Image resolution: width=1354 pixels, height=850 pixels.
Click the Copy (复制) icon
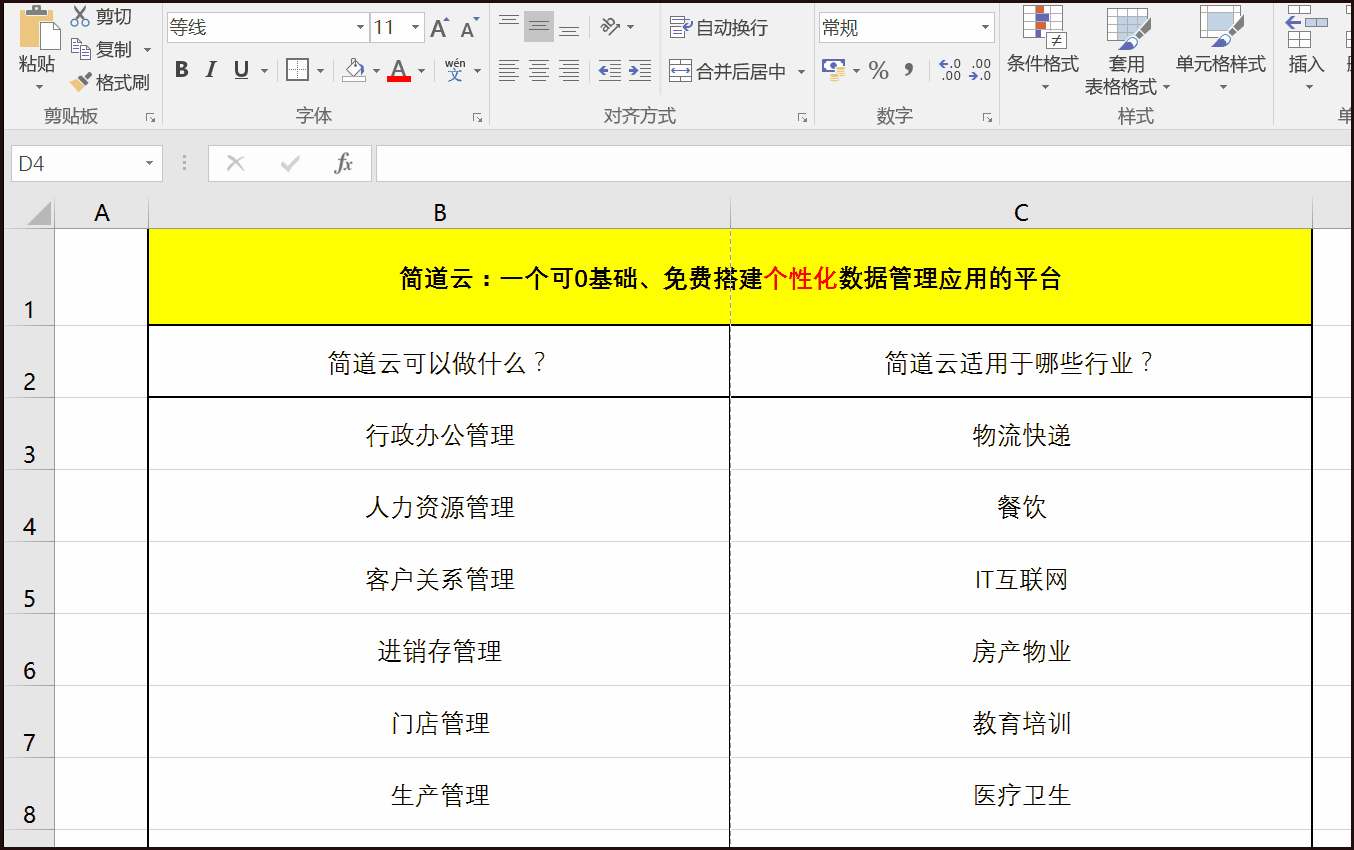pos(80,48)
